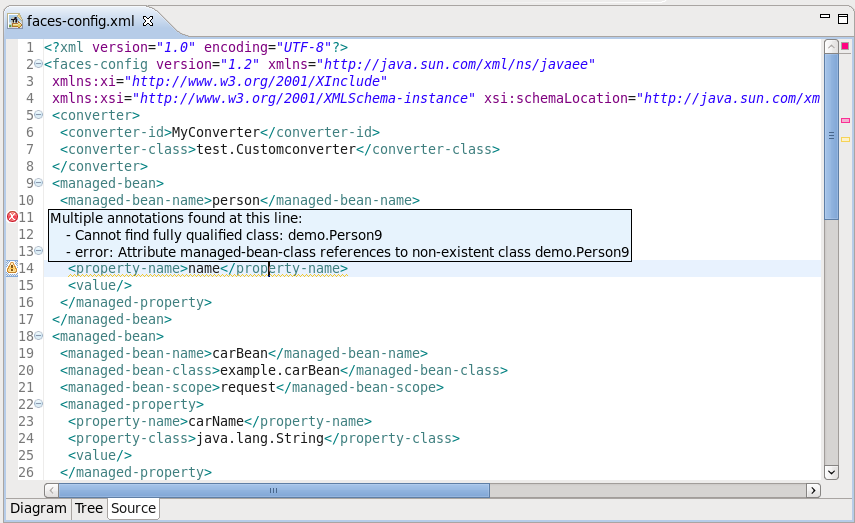Switch to the Diagram tab
The height and width of the screenshot is (523, 855).
pyautogui.click(x=38, y=508)
